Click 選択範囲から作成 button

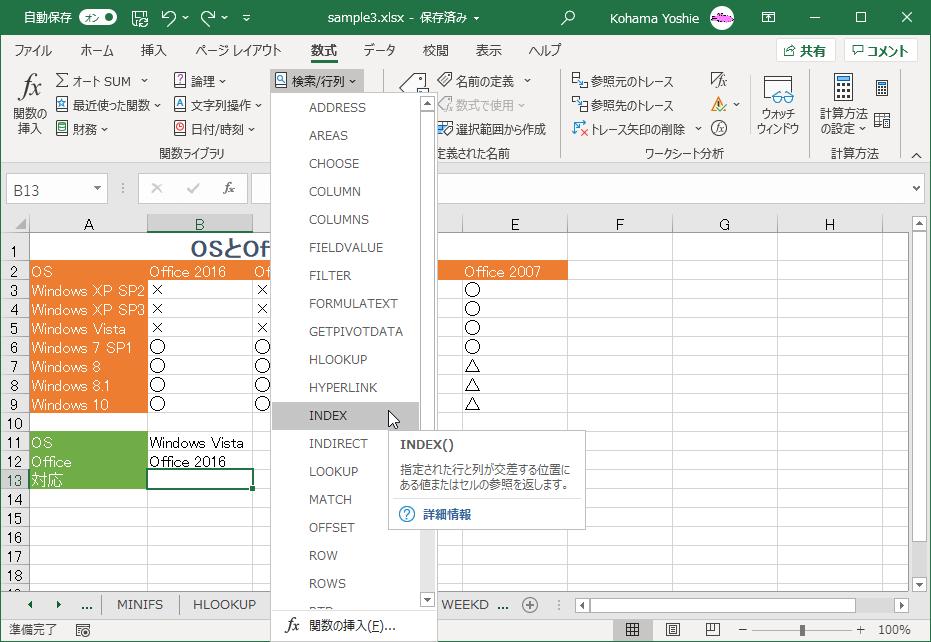[491, 129]
